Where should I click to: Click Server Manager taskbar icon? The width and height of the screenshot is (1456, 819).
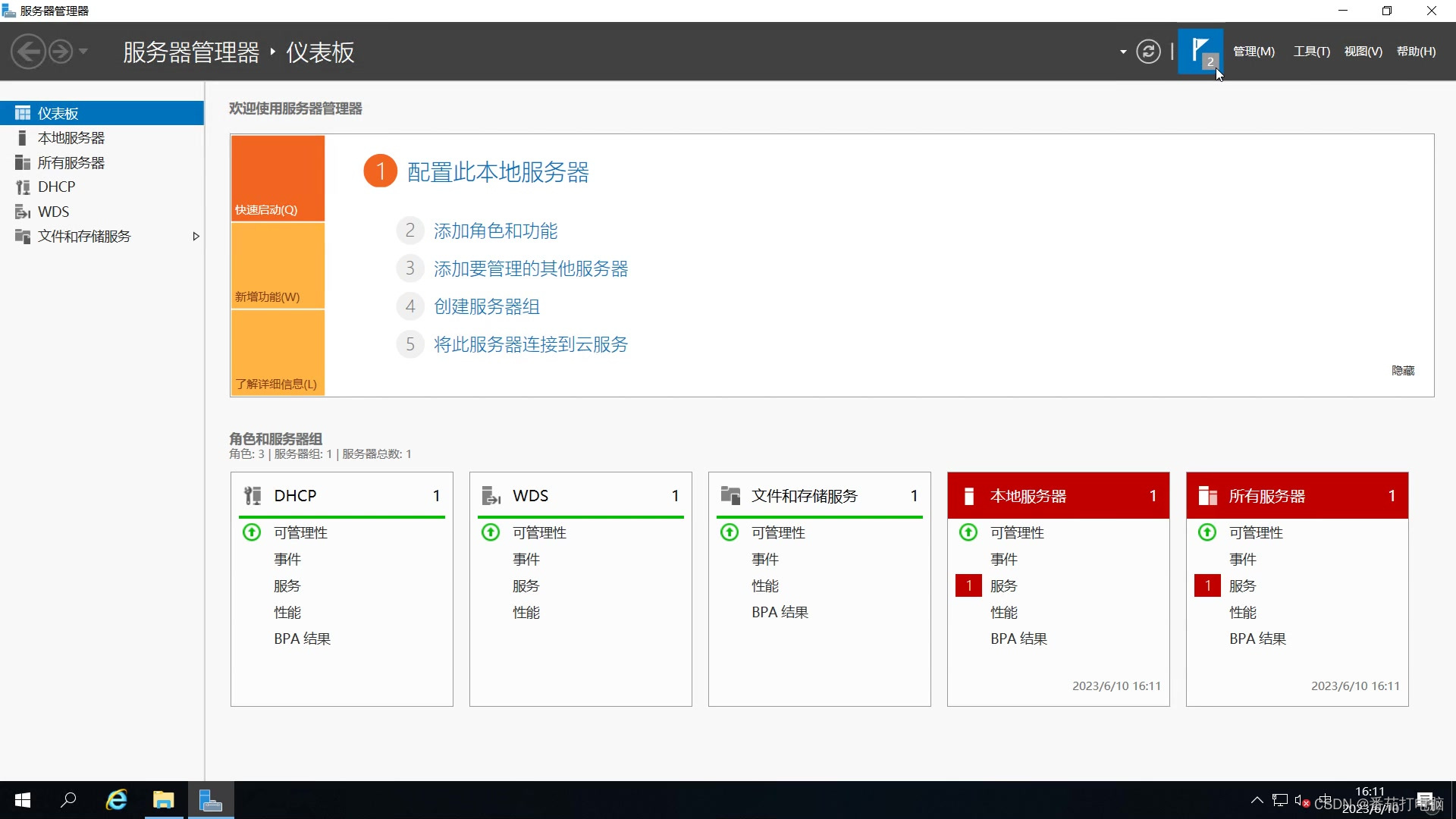[211, 800]
